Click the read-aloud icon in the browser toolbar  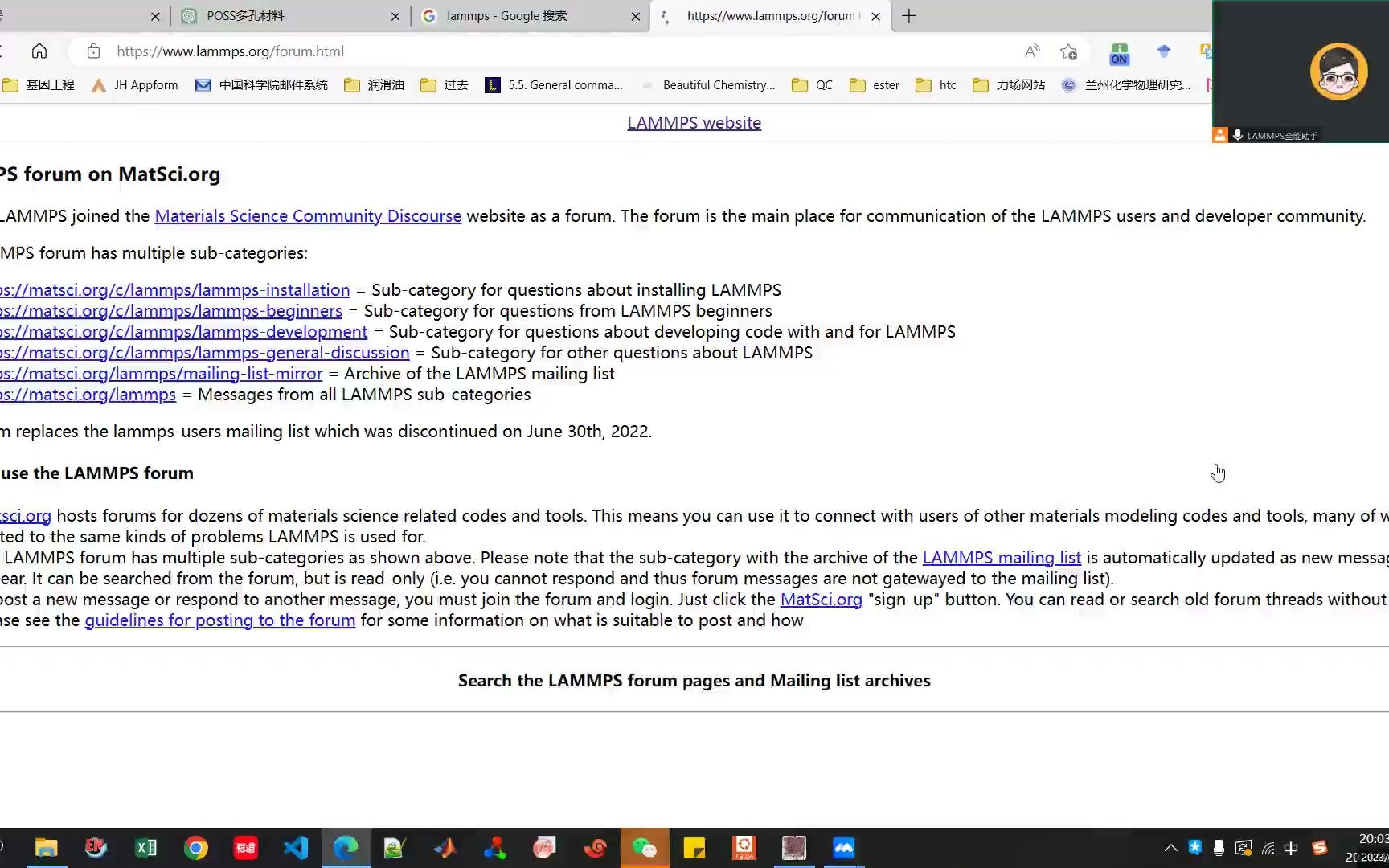click(x=1032, y=51)
